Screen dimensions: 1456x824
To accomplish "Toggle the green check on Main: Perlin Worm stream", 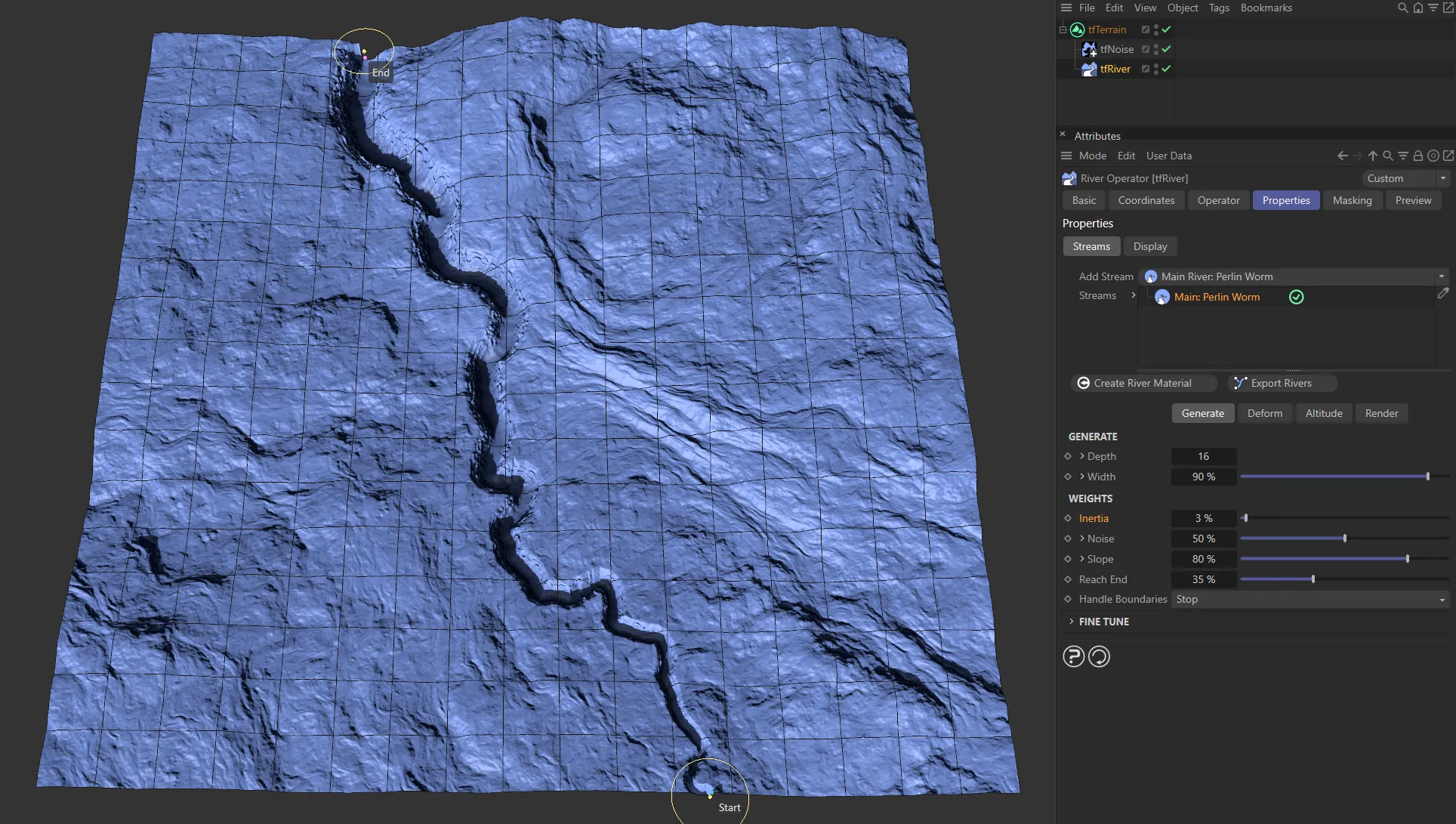I will tap(1296, 297).
